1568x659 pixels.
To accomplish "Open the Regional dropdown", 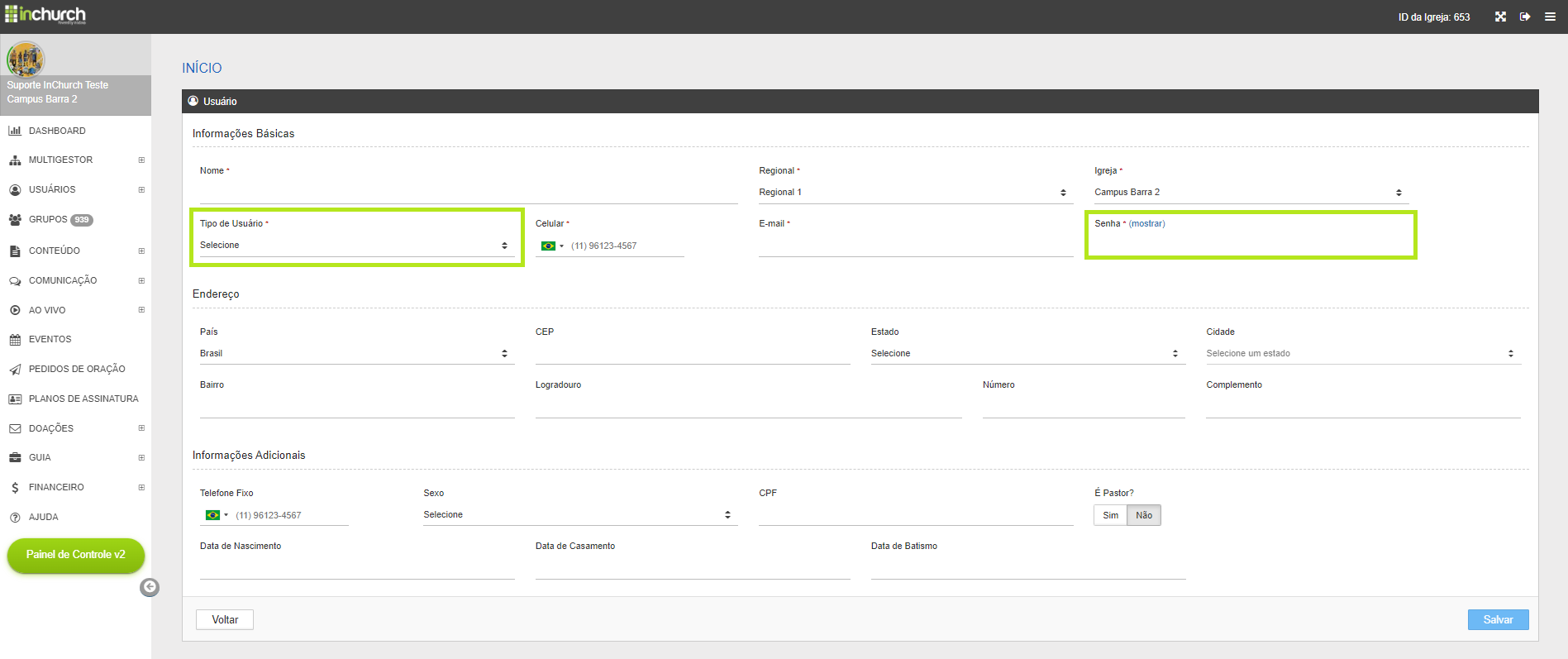I will pyautogui.click(x=915, y=193).
